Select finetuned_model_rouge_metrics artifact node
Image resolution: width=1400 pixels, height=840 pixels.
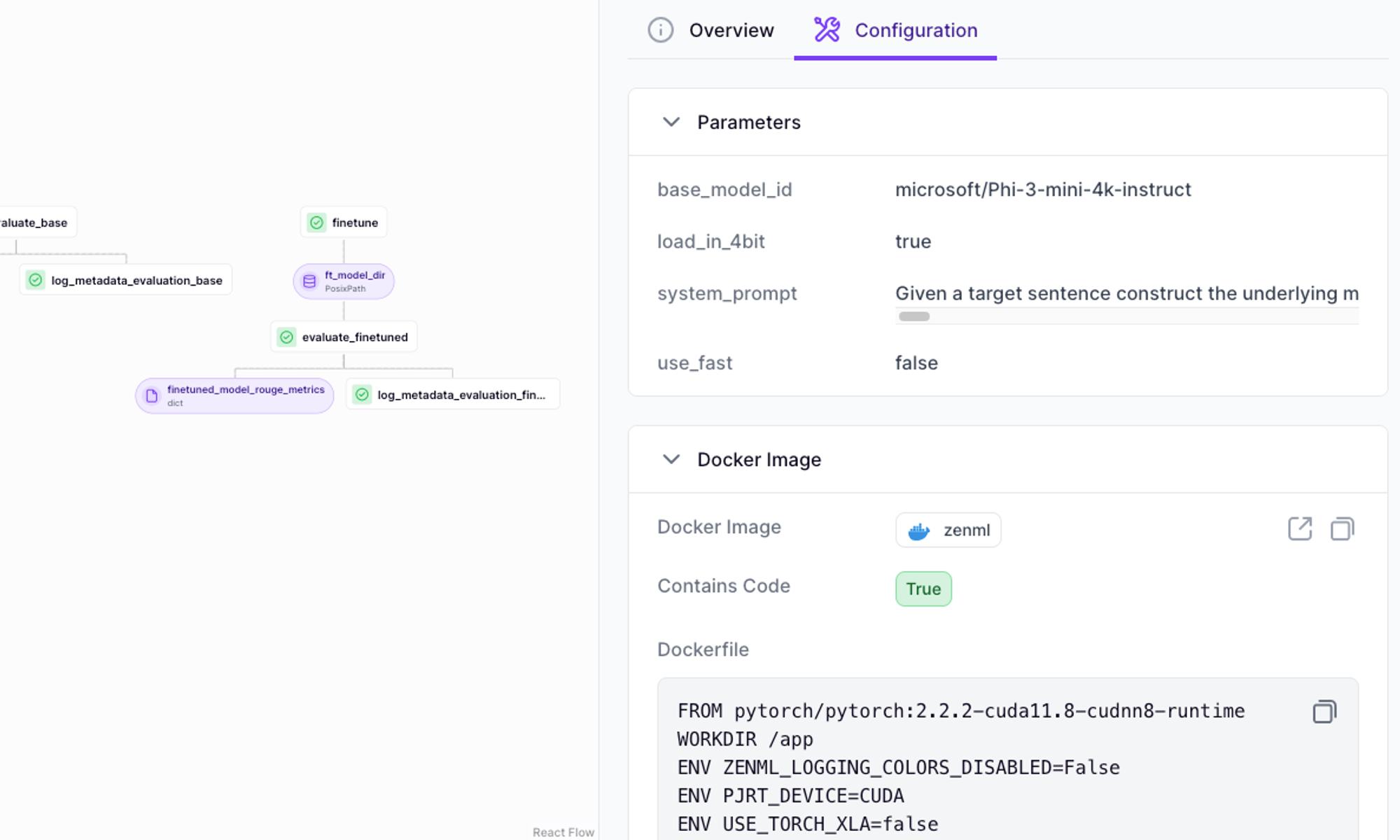[x=234, y=396]
